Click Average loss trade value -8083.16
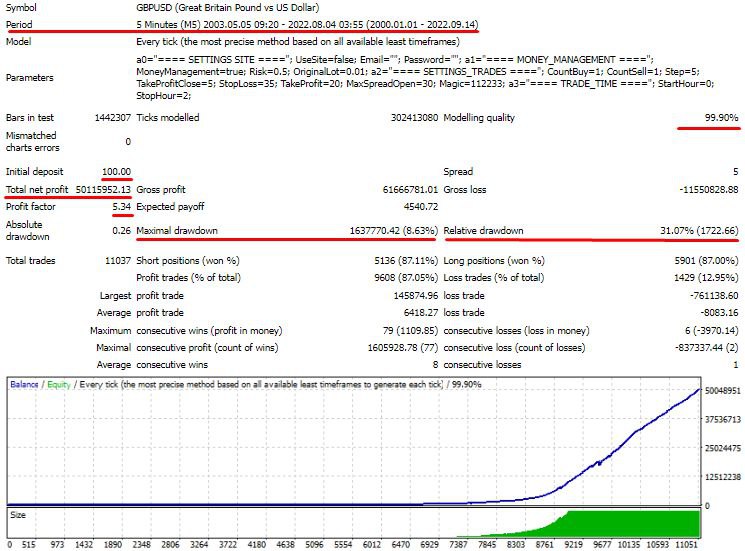This screenshot has width=745, height=551. (x=719, y=313)
